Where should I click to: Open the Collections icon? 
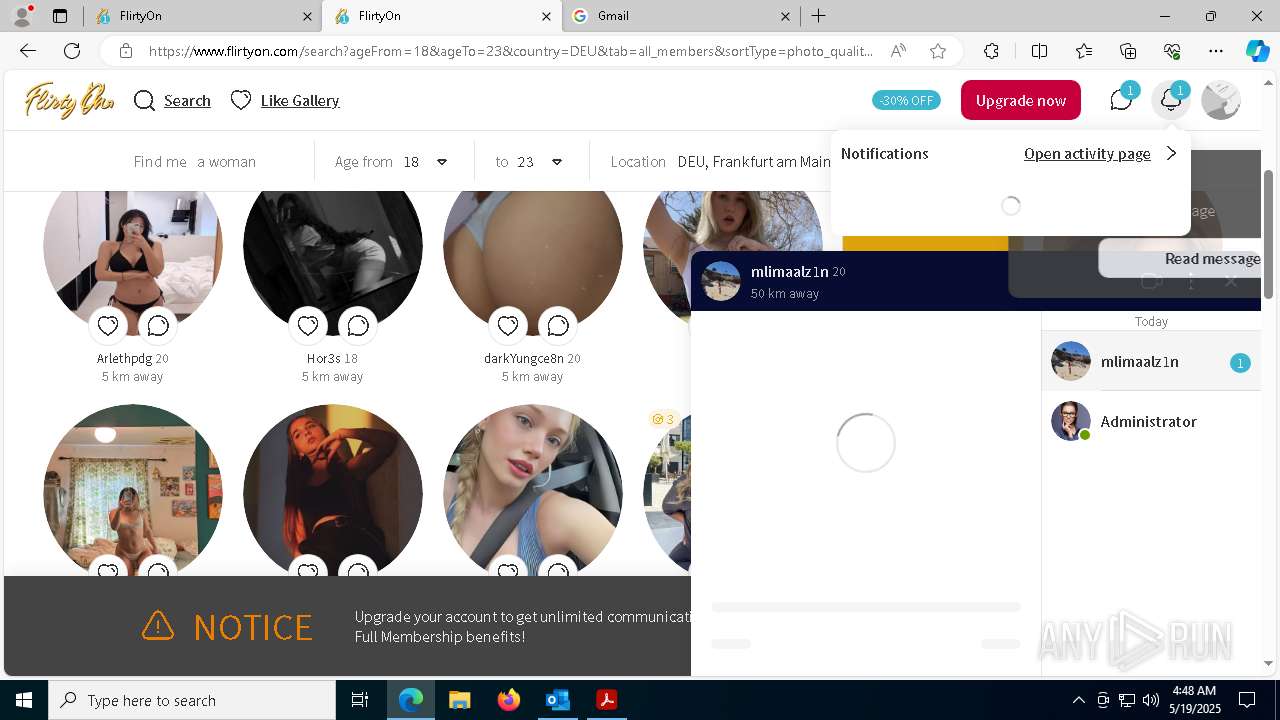pos(1128,51)
